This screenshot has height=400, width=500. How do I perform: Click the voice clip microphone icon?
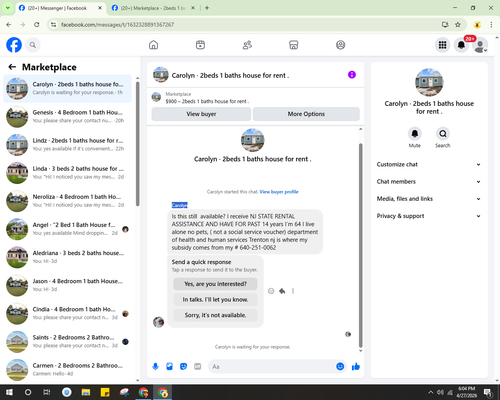point(155,367)
